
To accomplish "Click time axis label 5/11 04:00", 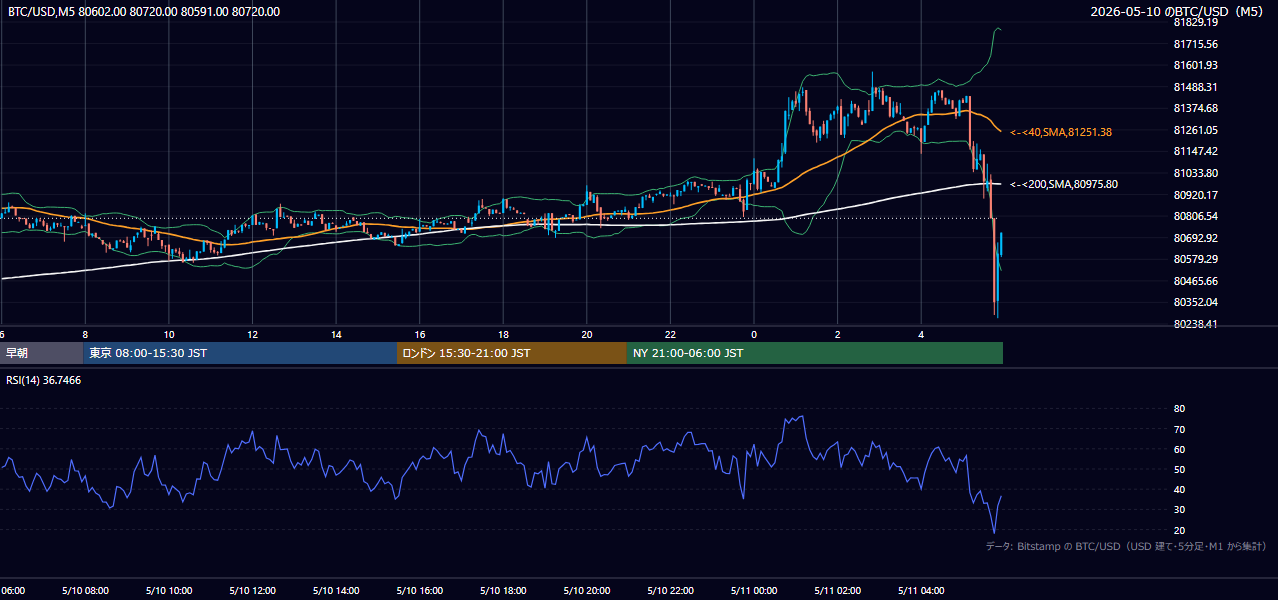I will point(922,591).
